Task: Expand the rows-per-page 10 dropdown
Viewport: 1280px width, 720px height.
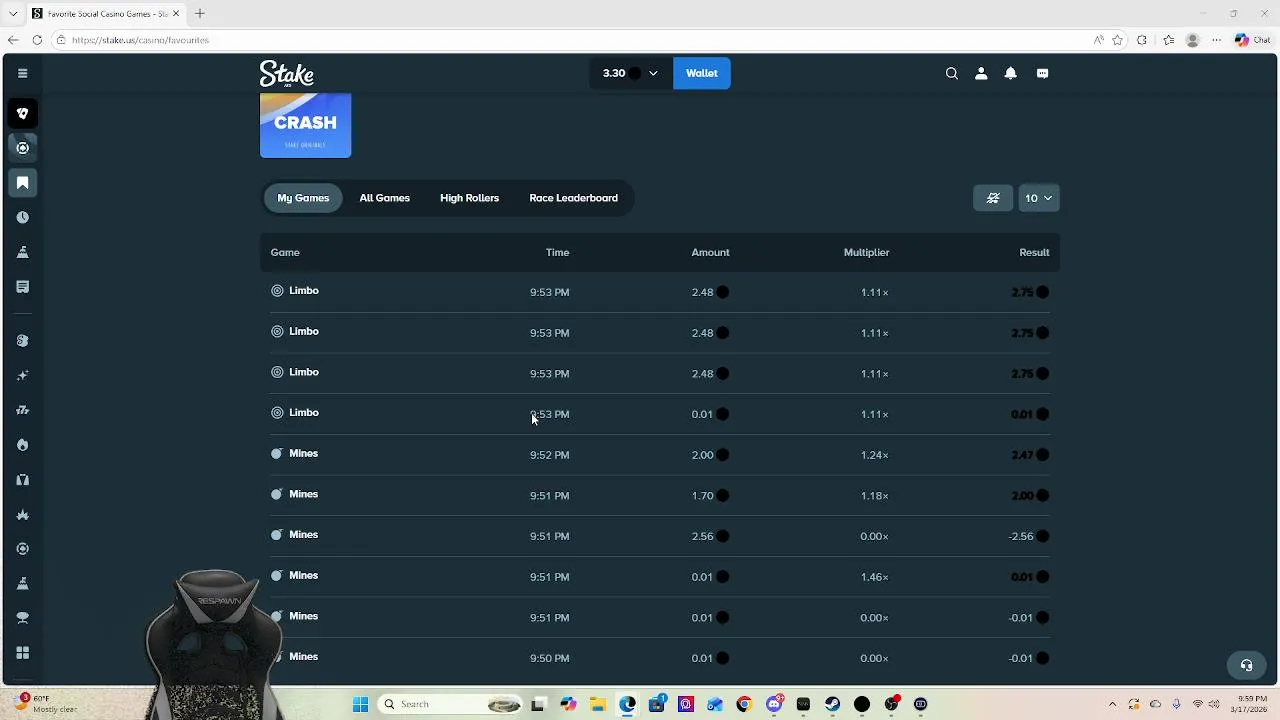Action: 1038,198
